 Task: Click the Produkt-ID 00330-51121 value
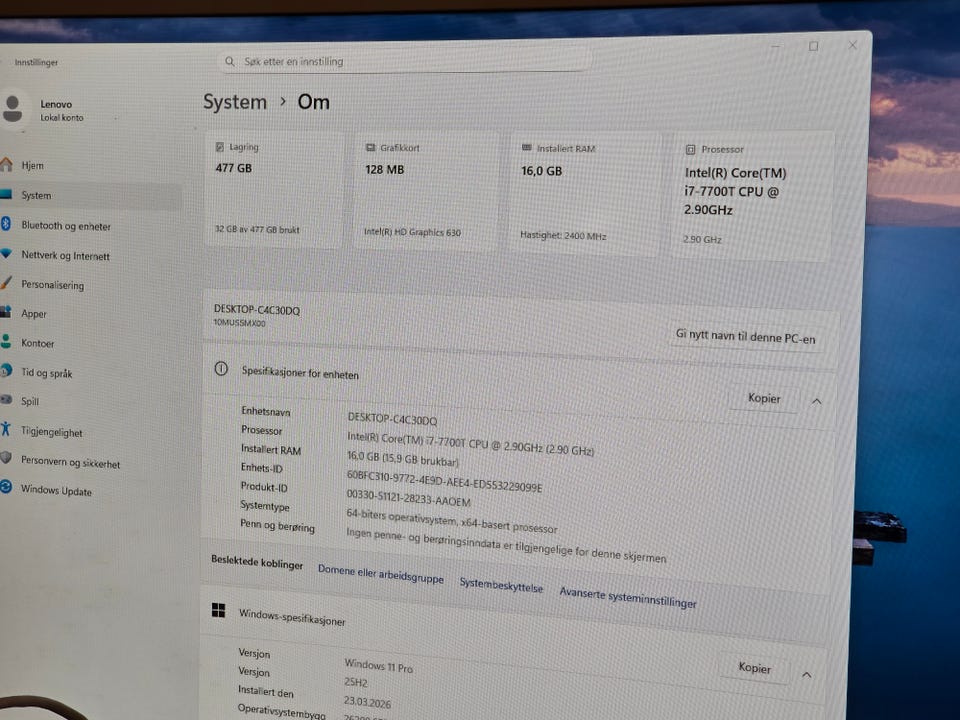pyautogui.click(x=408, y=498)
